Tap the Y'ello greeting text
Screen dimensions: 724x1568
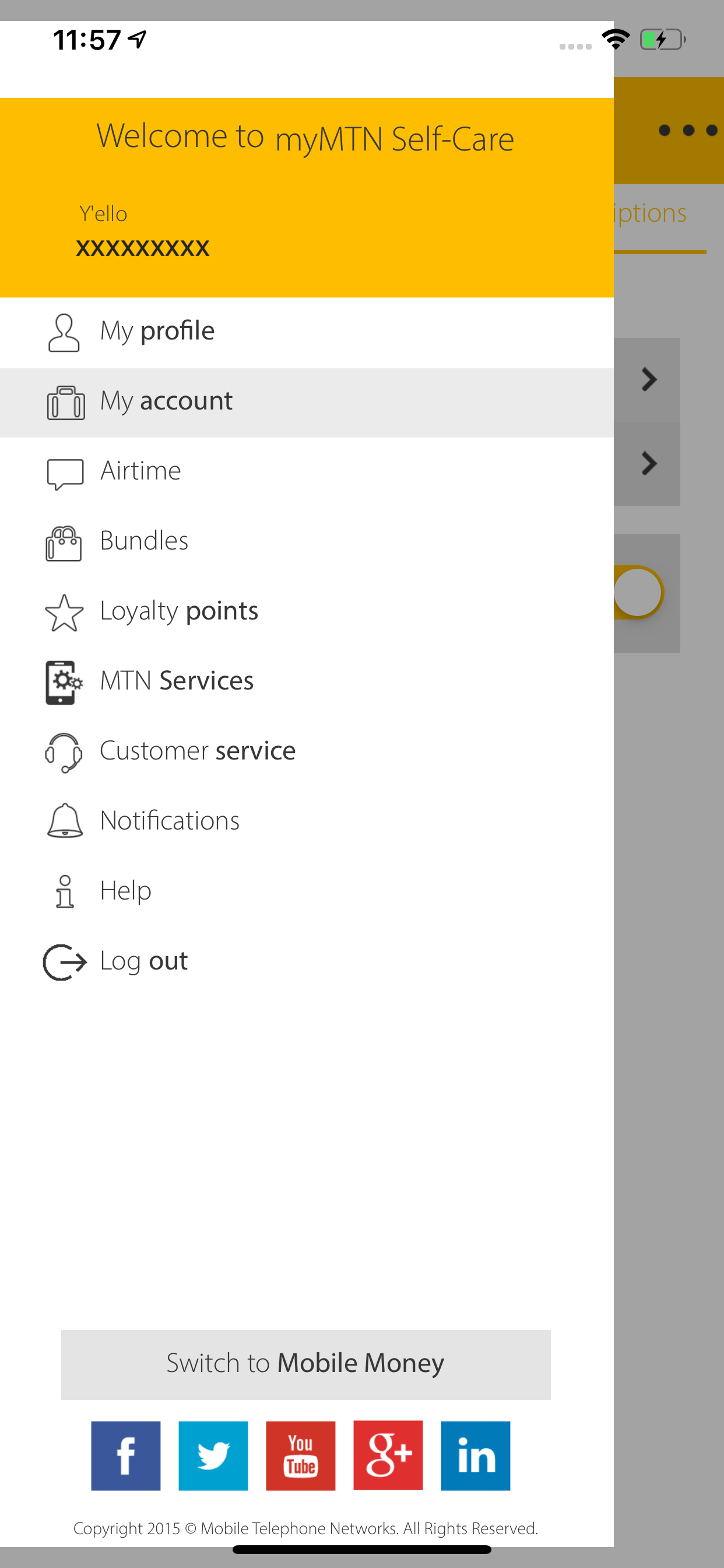[103, 214]
